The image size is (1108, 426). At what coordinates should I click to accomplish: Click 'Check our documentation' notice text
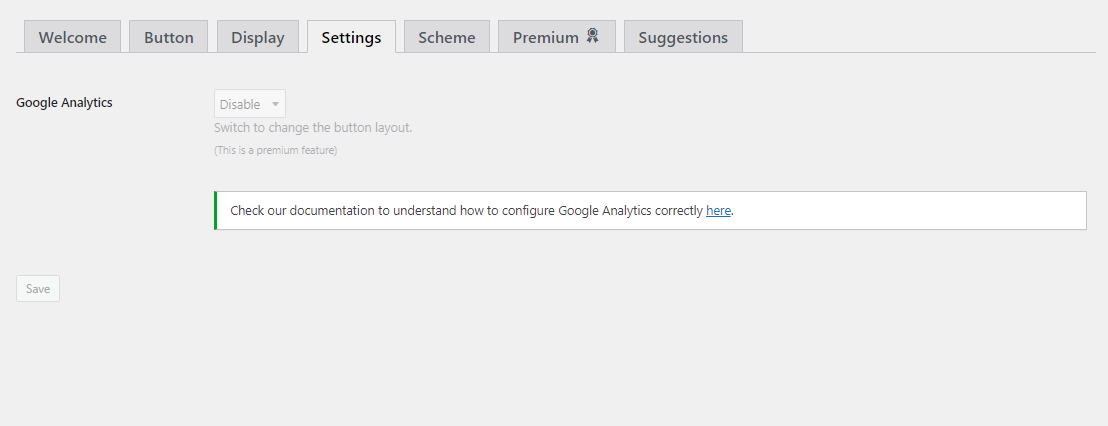click(x=300, y=211)
